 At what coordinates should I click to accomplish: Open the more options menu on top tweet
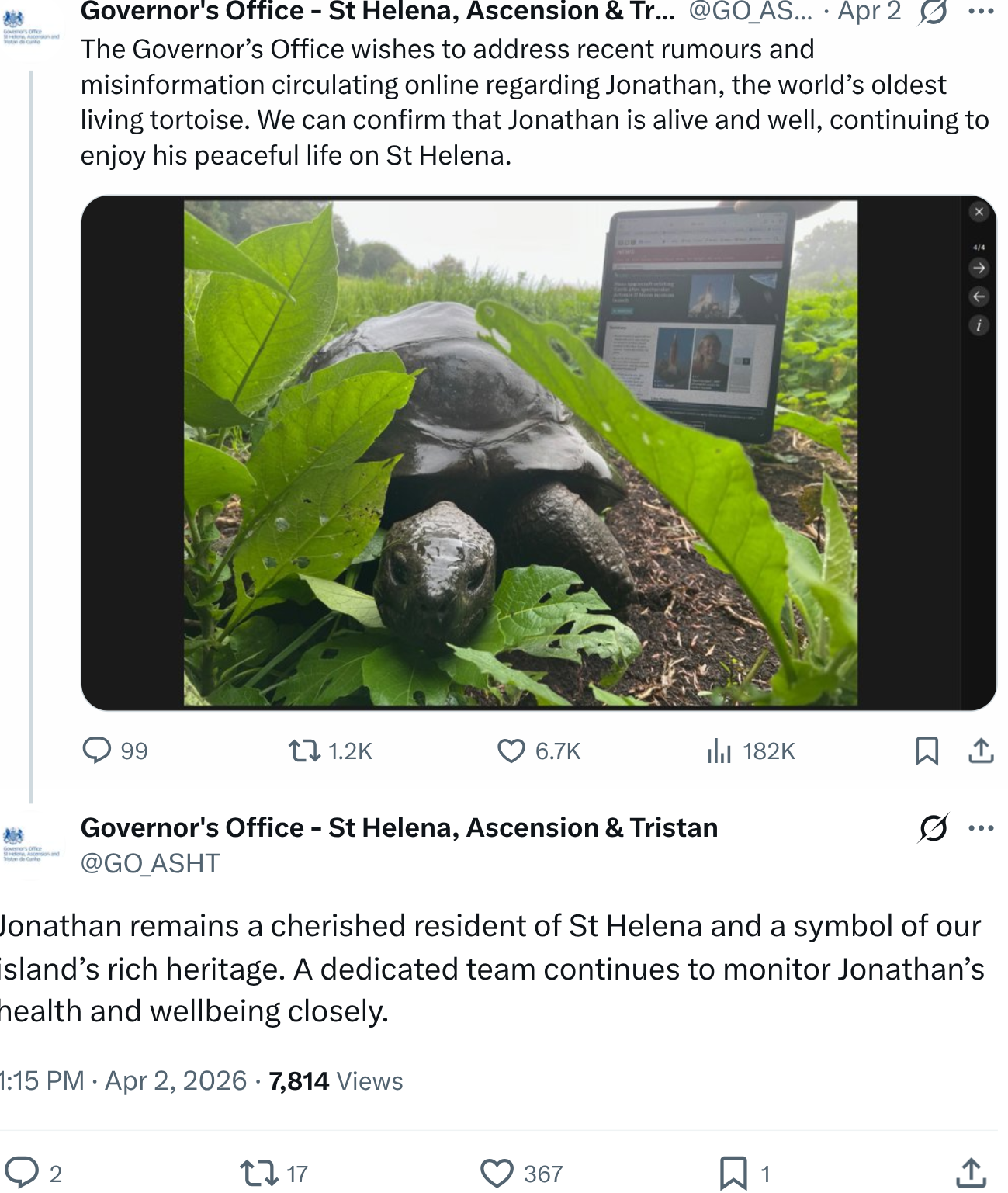click(x=982, y=12)
